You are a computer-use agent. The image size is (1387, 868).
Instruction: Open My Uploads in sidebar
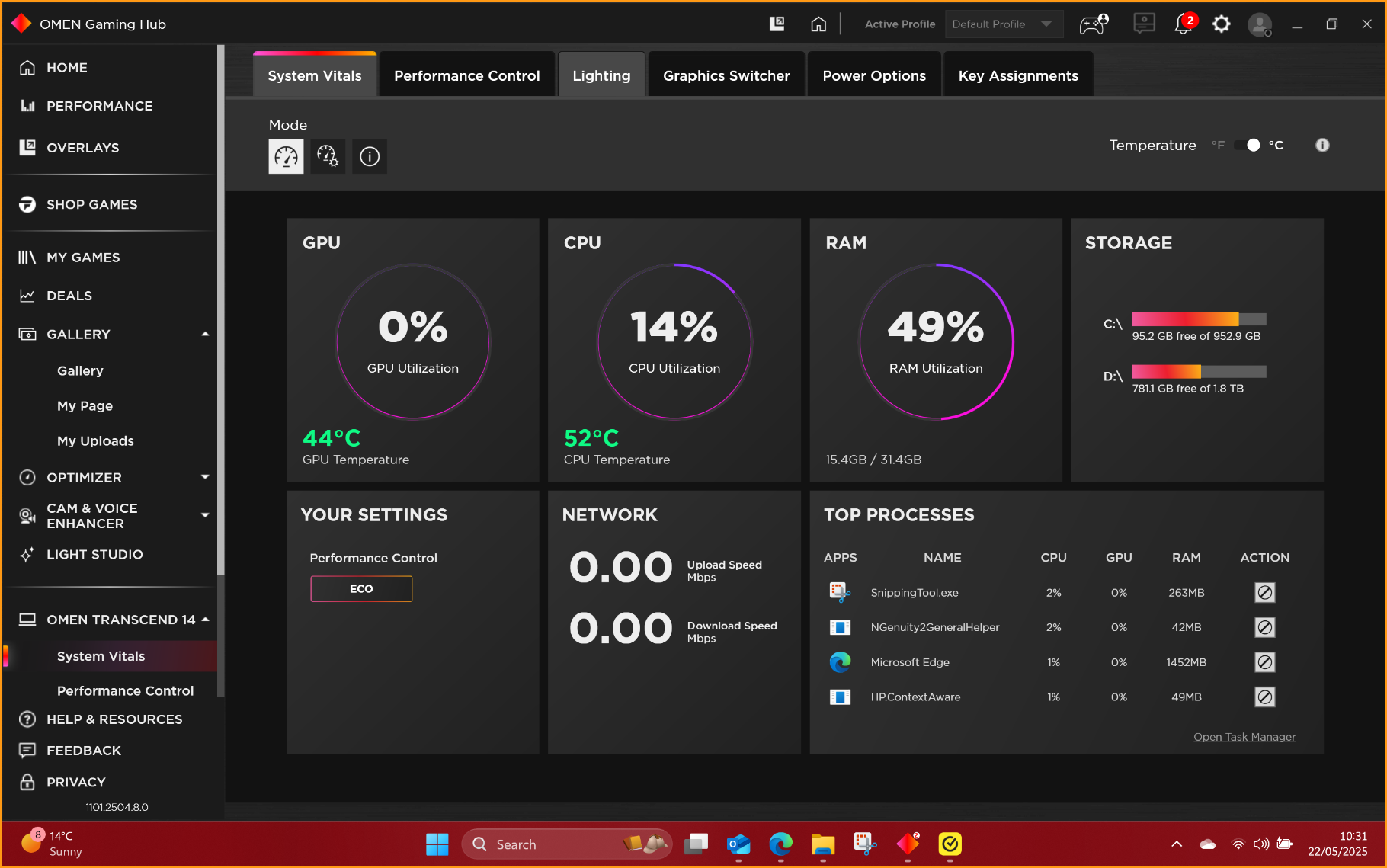[95, 441]
